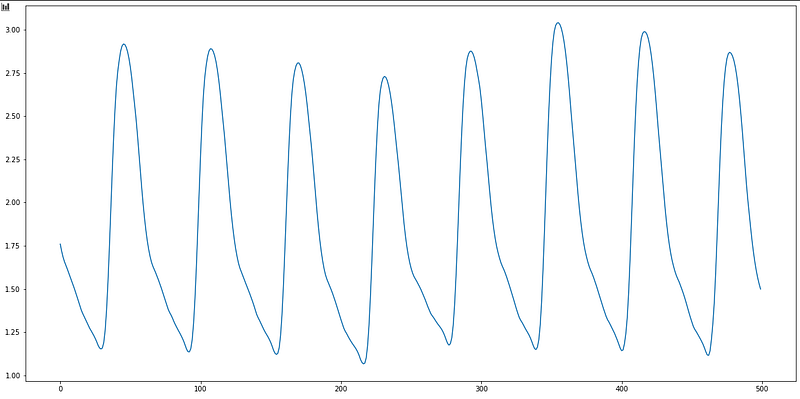Viewport: 800px width, 399px height.
Task: Click the 1.75 y-axis tick label
Action: pos(12,246)
